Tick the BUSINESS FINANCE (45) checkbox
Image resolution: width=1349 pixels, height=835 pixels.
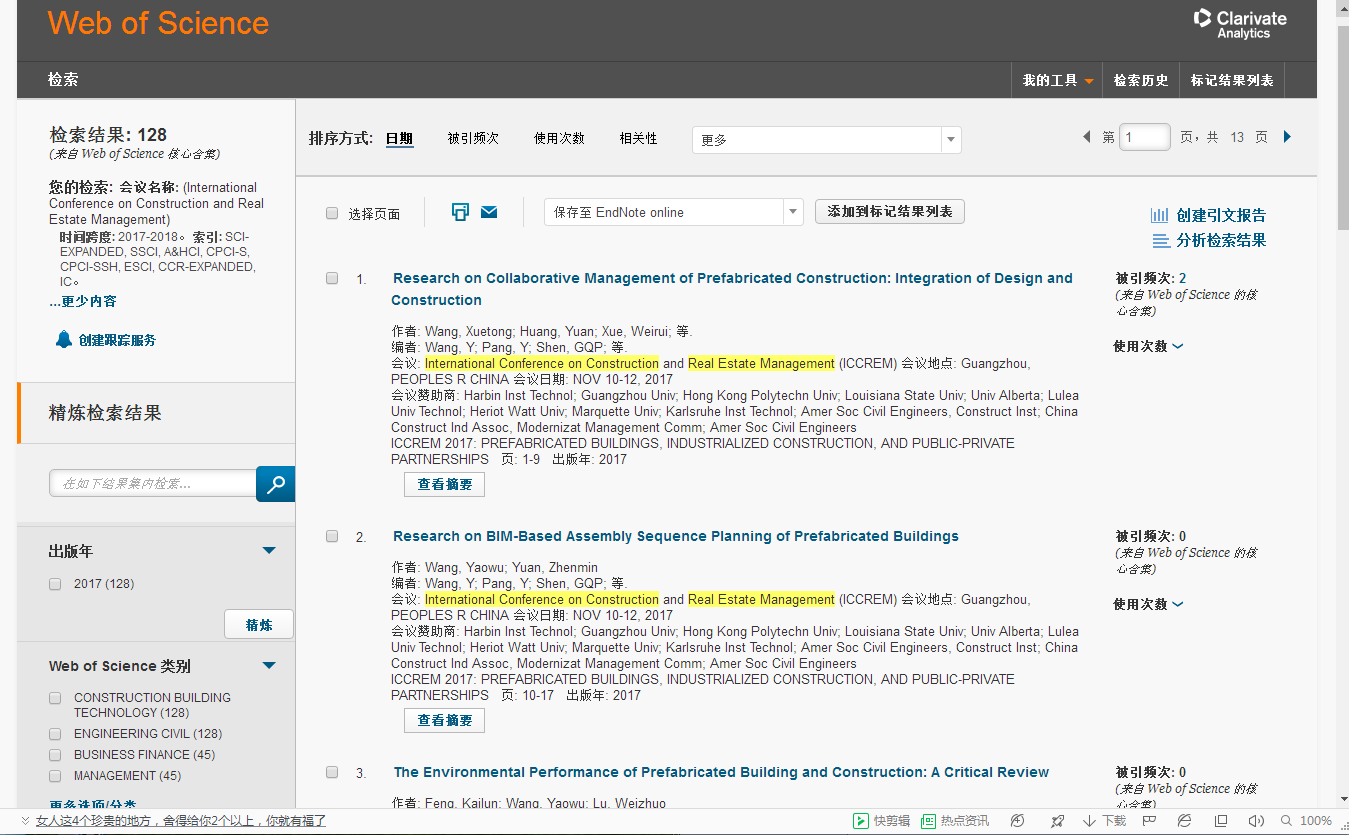[55, 755]
